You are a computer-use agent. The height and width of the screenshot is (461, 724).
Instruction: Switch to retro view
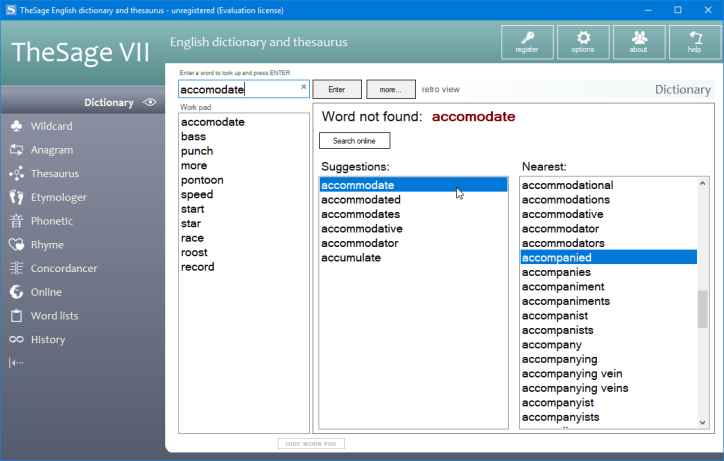coord(441,89)
